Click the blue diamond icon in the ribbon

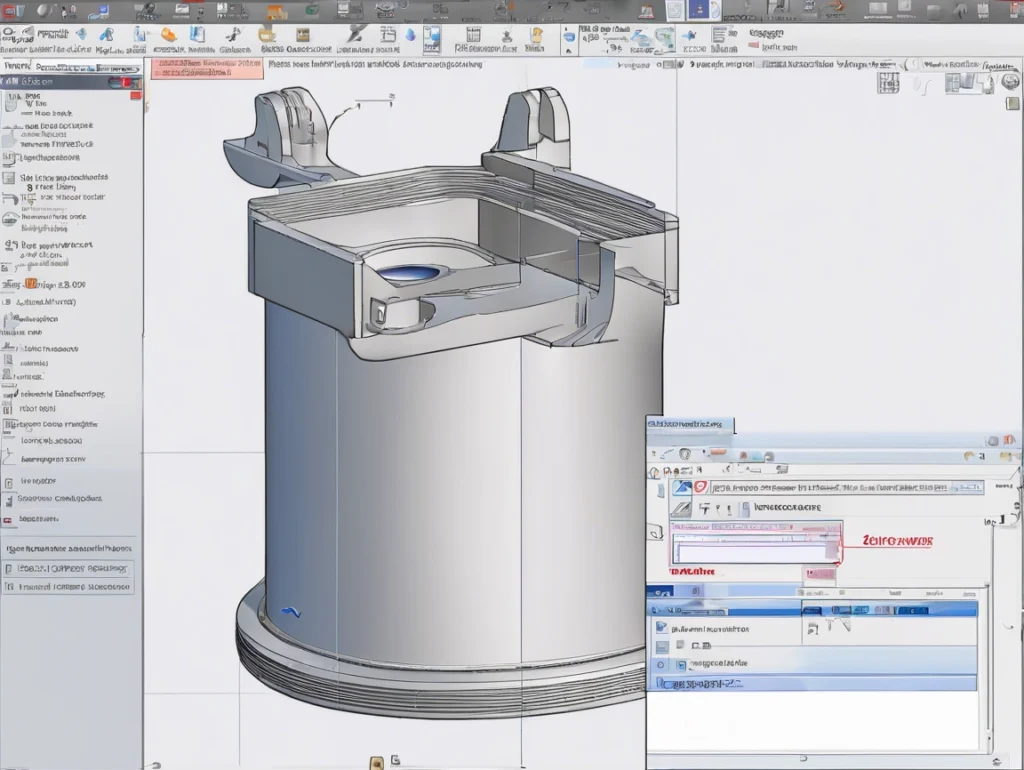(81, 34)
